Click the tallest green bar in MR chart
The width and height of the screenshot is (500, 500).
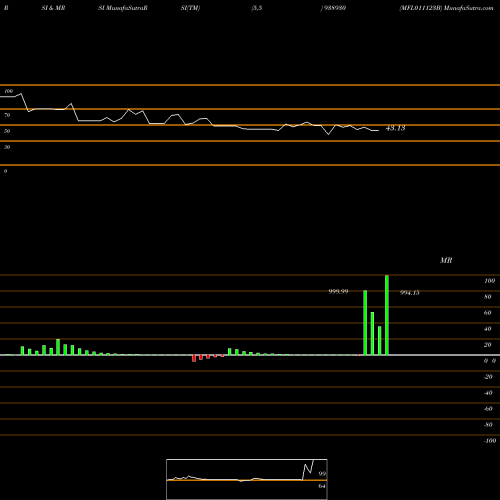coord(387,315)
